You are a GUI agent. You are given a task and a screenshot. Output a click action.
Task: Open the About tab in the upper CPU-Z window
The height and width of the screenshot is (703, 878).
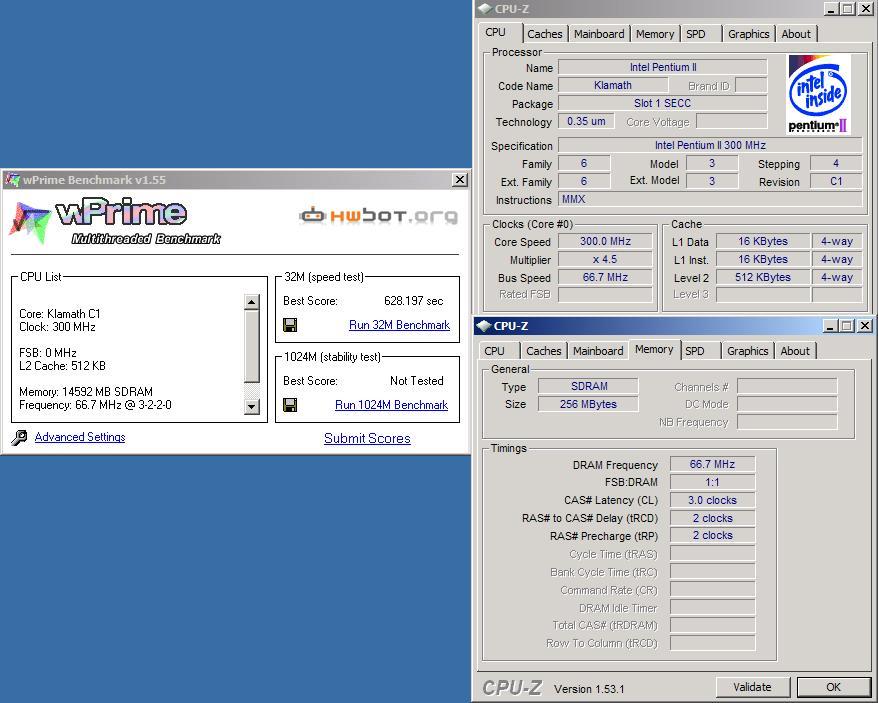(796, 34)
